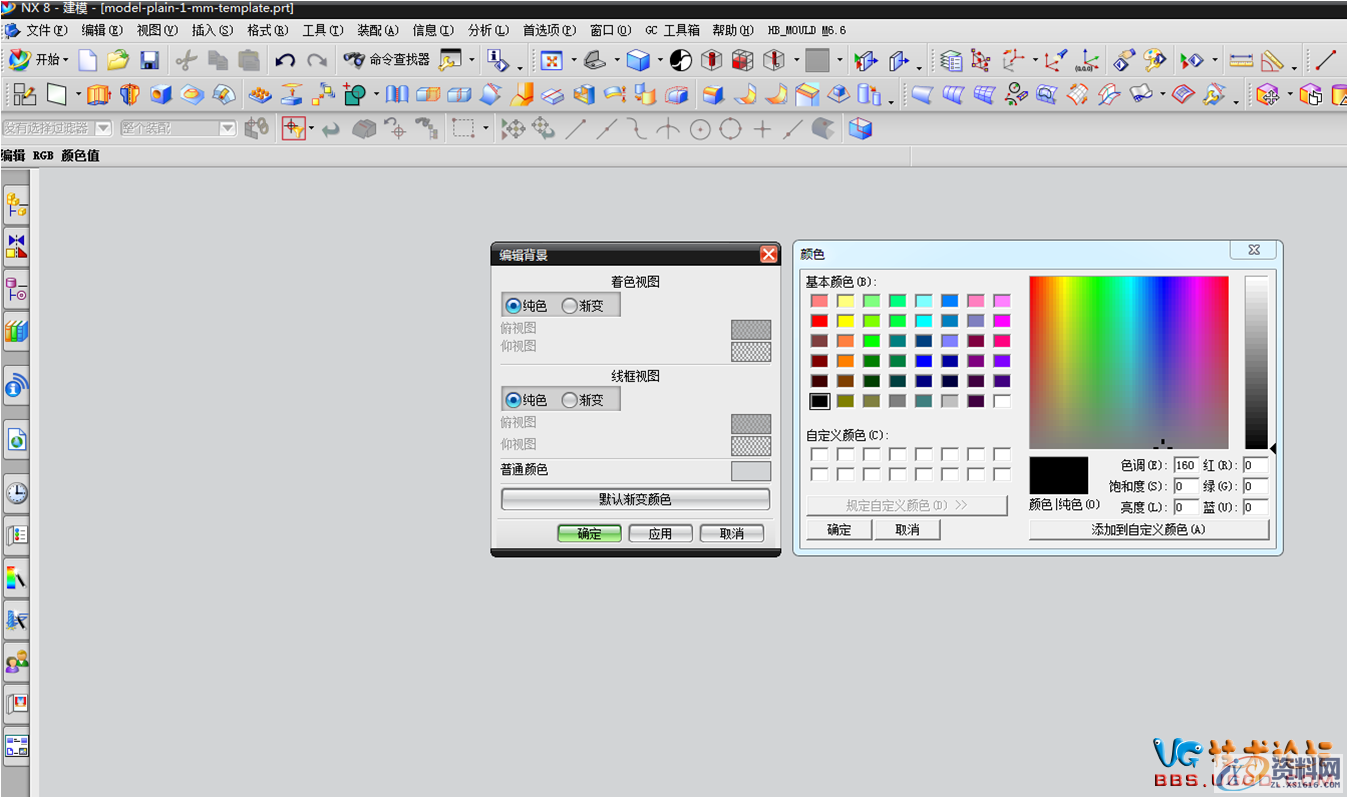Select 渐变 radio under 线框视图
Image resolution: width=1348 pixels, height=798 pixels.
[x=570, y=400]
